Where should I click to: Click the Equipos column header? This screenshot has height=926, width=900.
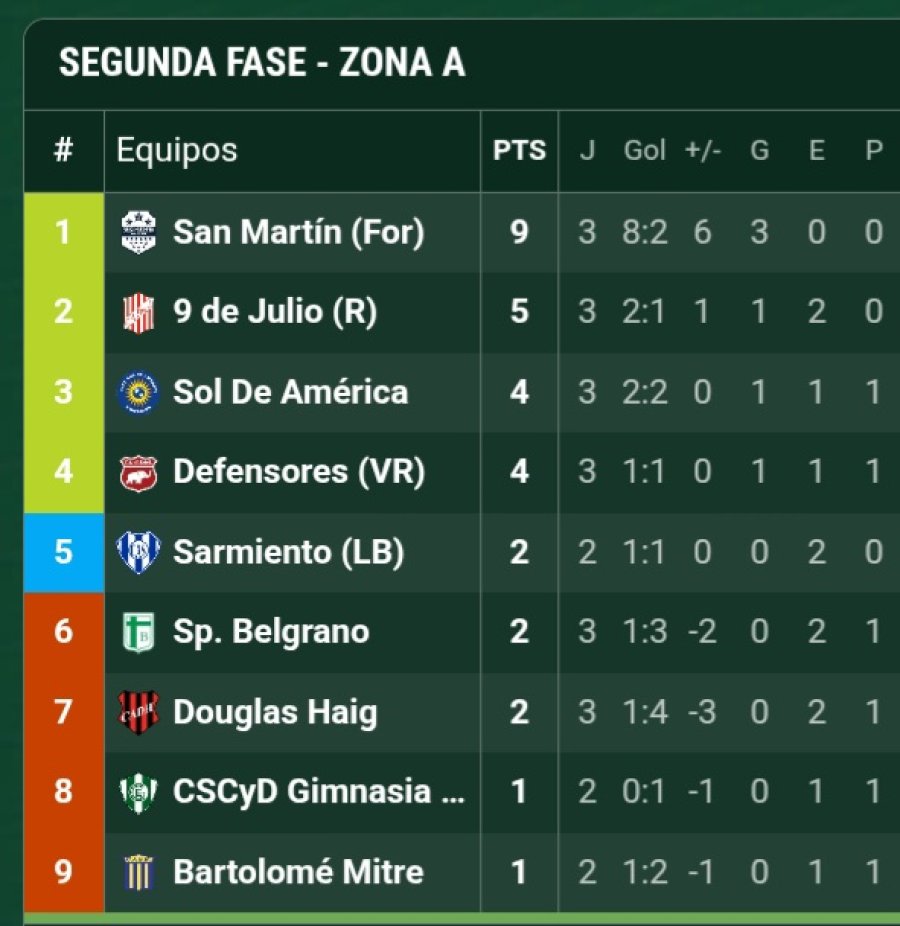pos(177,151)
